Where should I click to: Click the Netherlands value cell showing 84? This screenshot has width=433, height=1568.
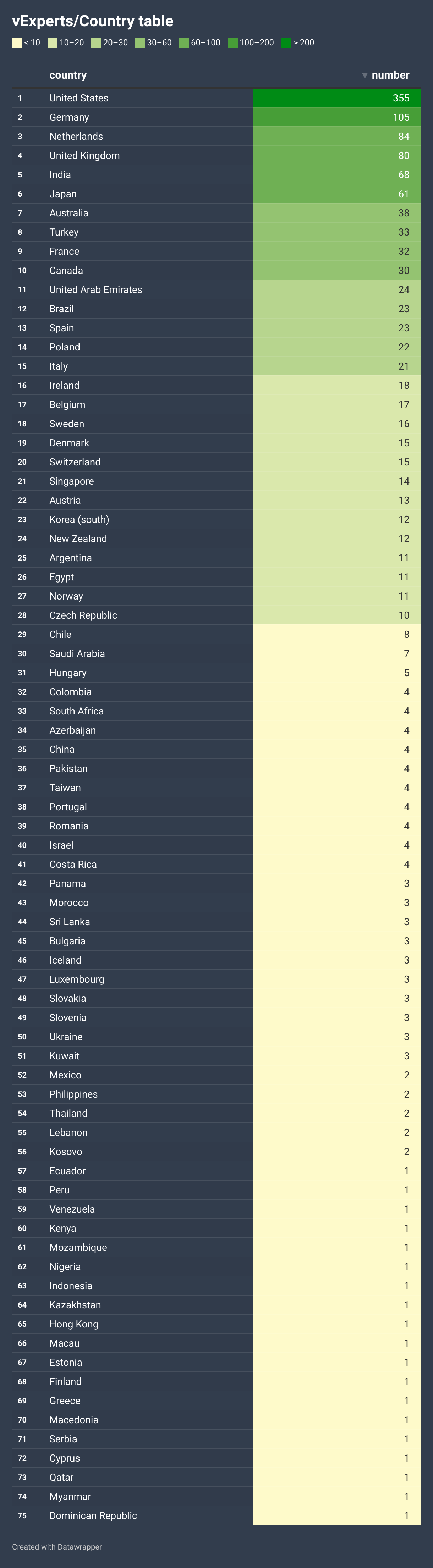[x=337, y=136]
